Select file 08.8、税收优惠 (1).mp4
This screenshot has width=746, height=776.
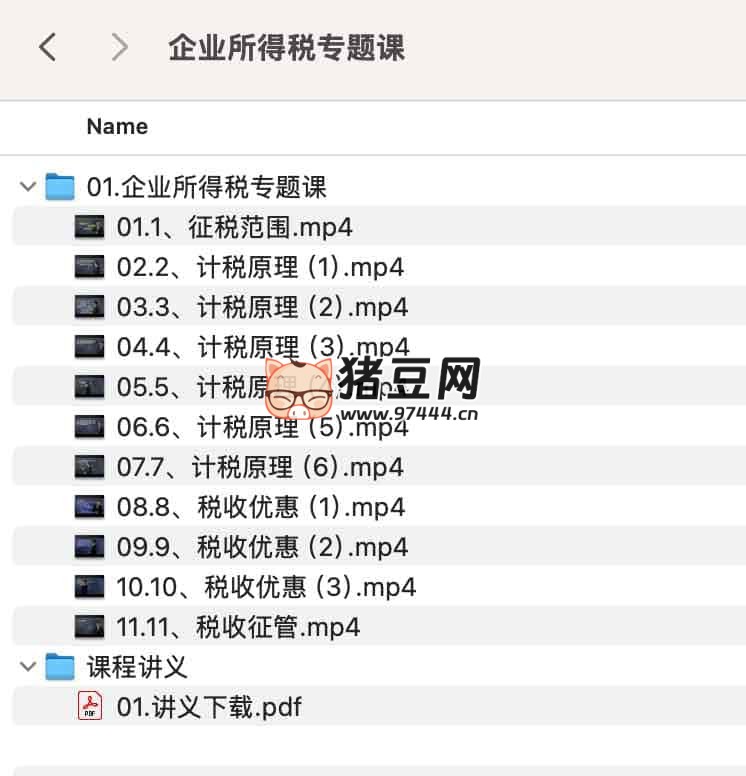coord(260,507)
